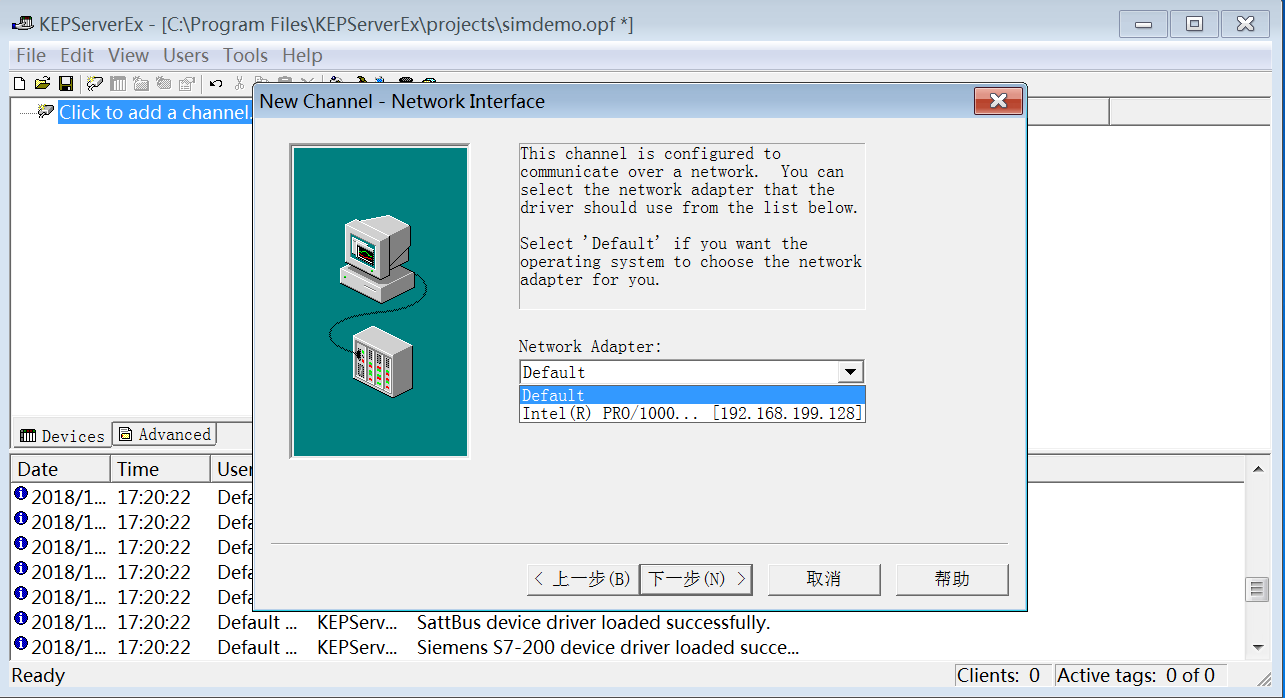
Task: Choose the Default option in adapter list
Action: click(691, 395)
